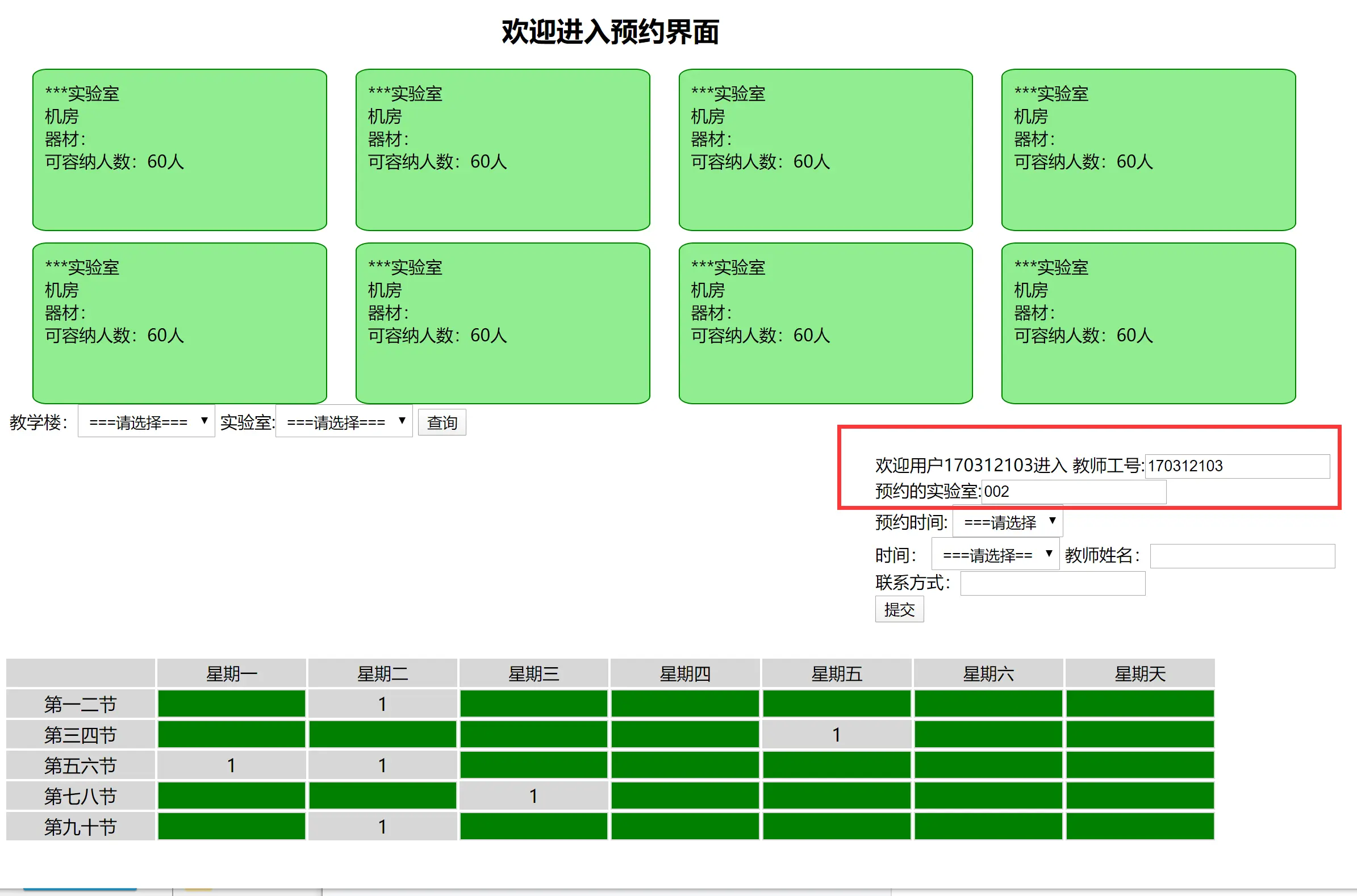The image size is (1357, 896).
Task: Select green 星期一 第一二节 slot
Action: pyautogui.click(x=232, y=704)
